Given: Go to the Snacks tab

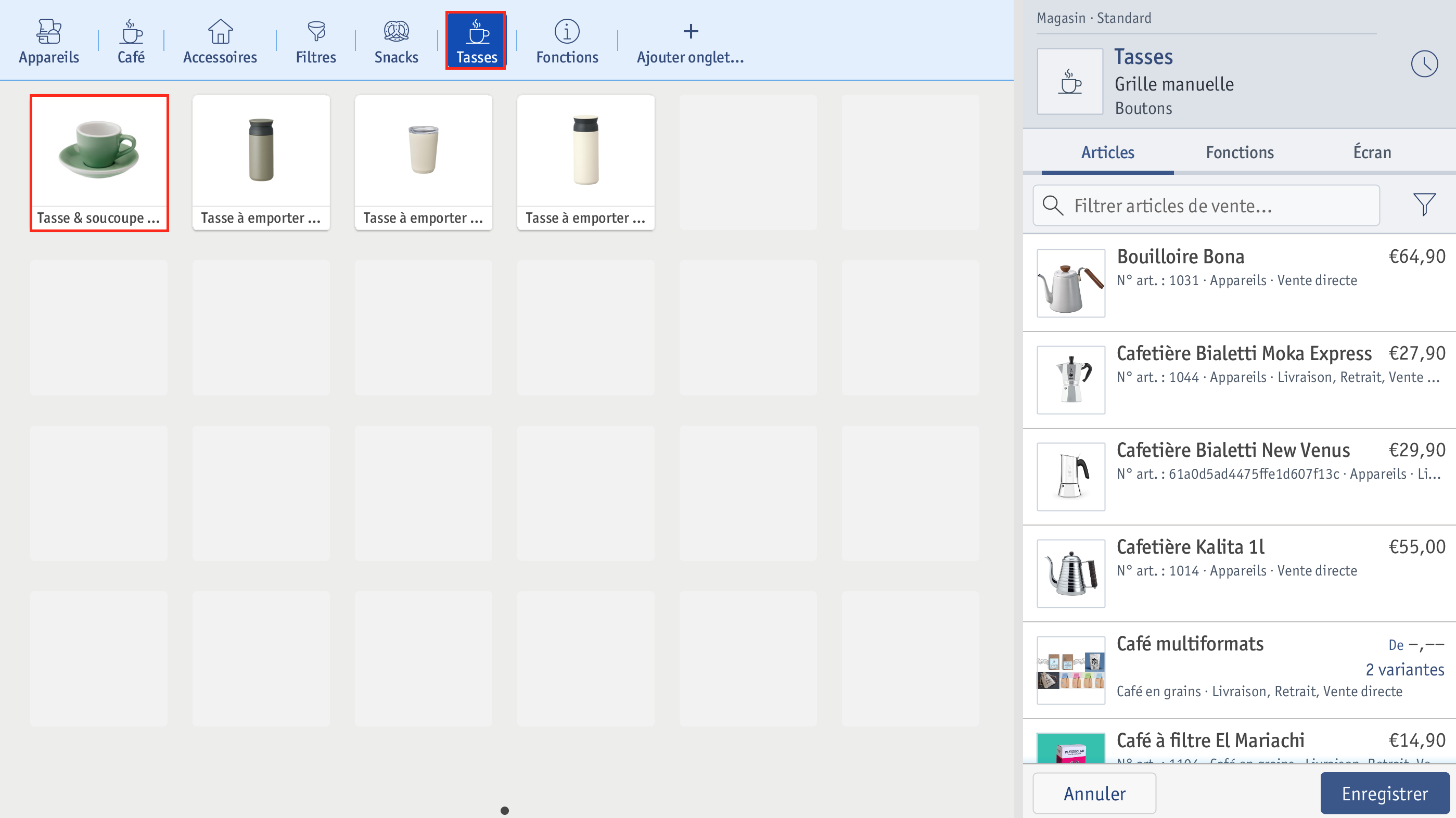Looking at the screenshot, I should pyautogui.click(x=396, y=41).
